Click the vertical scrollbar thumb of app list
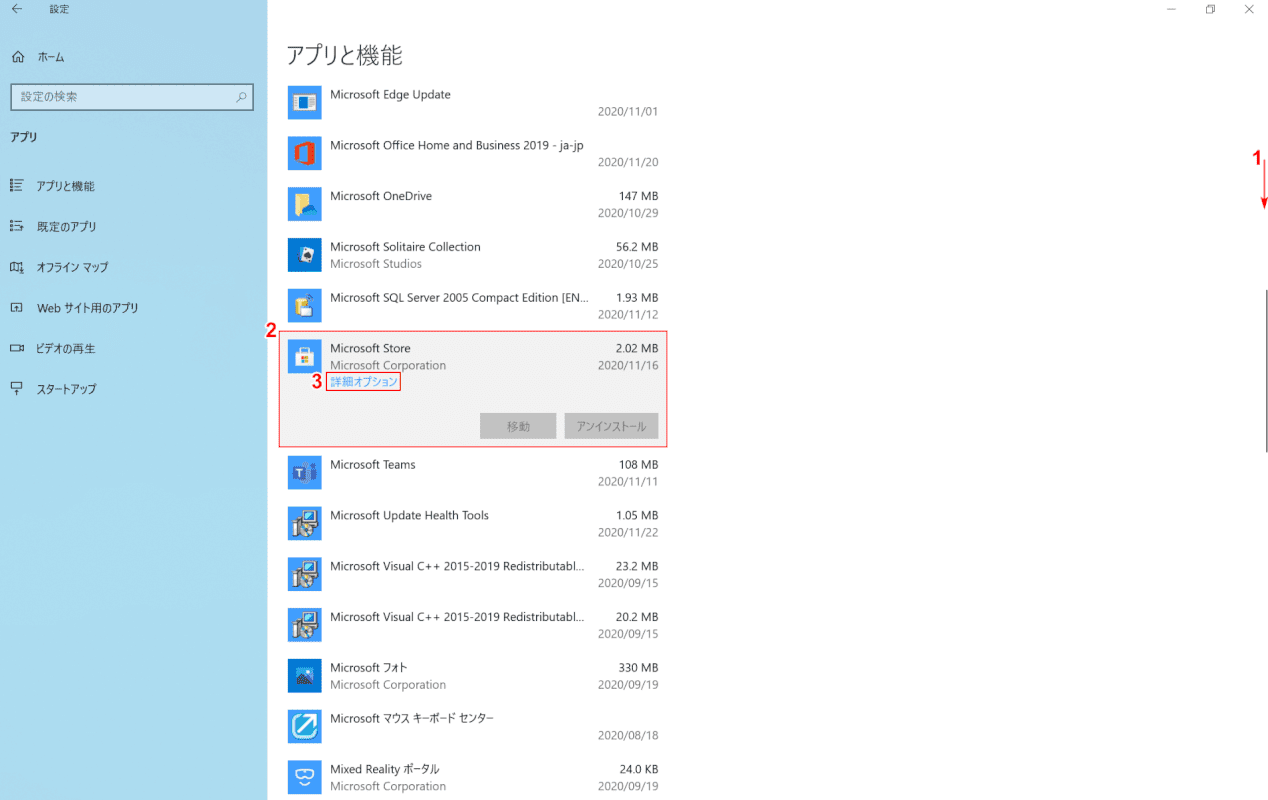 [x=1266, y=371]
